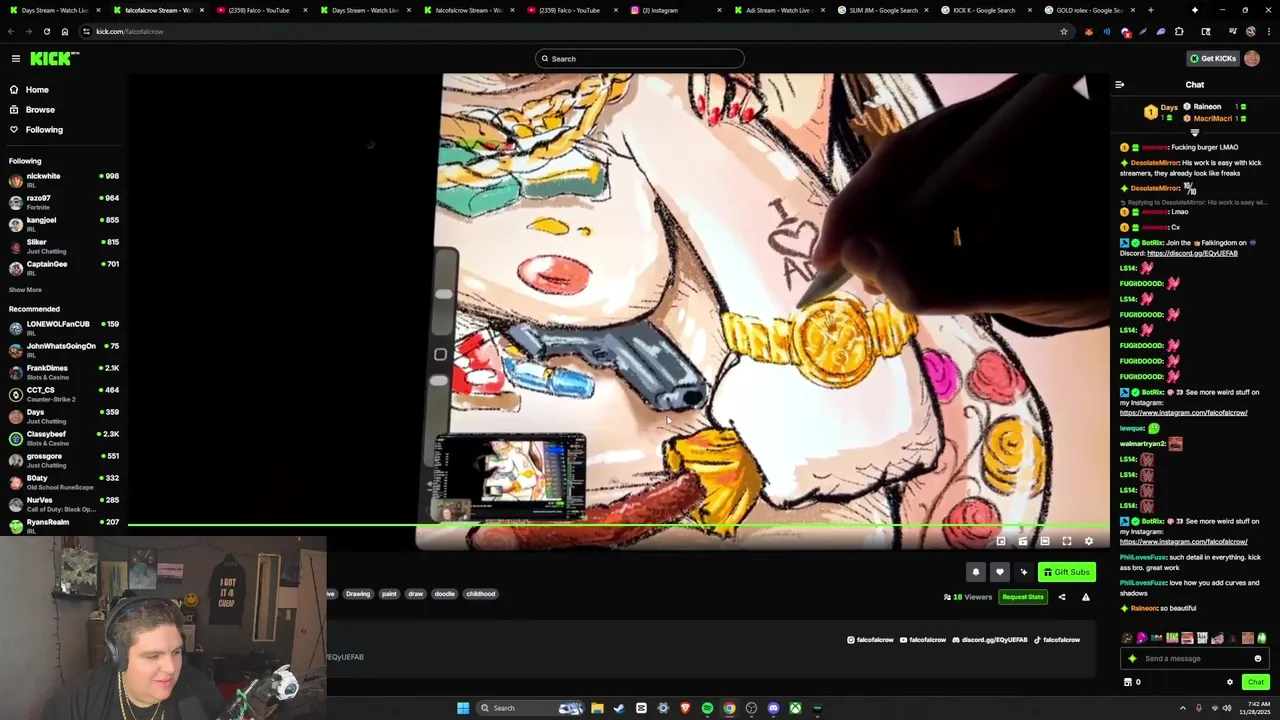Click the childhood stream tag
This screenshot has width=1280, height=720.
point(481,594)
